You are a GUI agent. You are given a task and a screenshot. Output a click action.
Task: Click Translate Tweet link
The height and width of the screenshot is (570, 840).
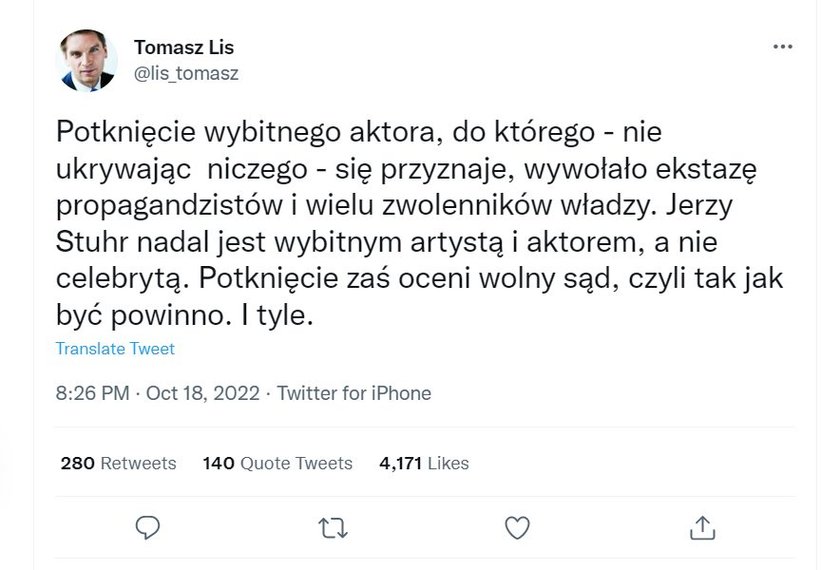click(x=115, y=349)
